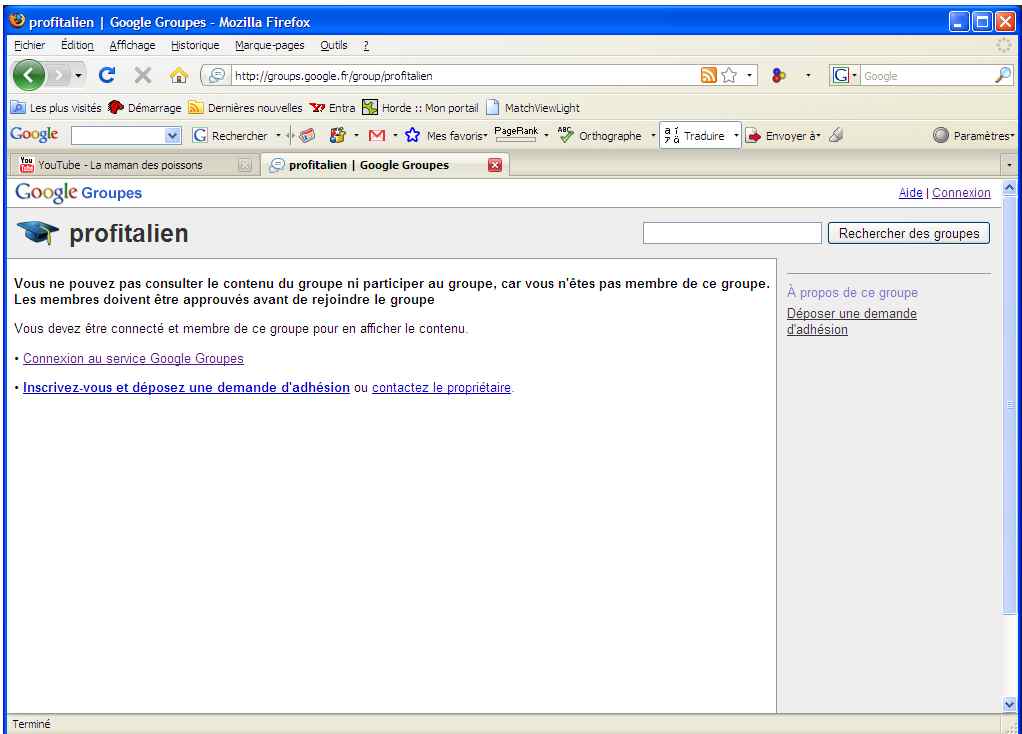The height and width of the screenshot is (734, 1022).
Task: Click the colorful blocks icon on Google toolbar
Action: [338, 136]
